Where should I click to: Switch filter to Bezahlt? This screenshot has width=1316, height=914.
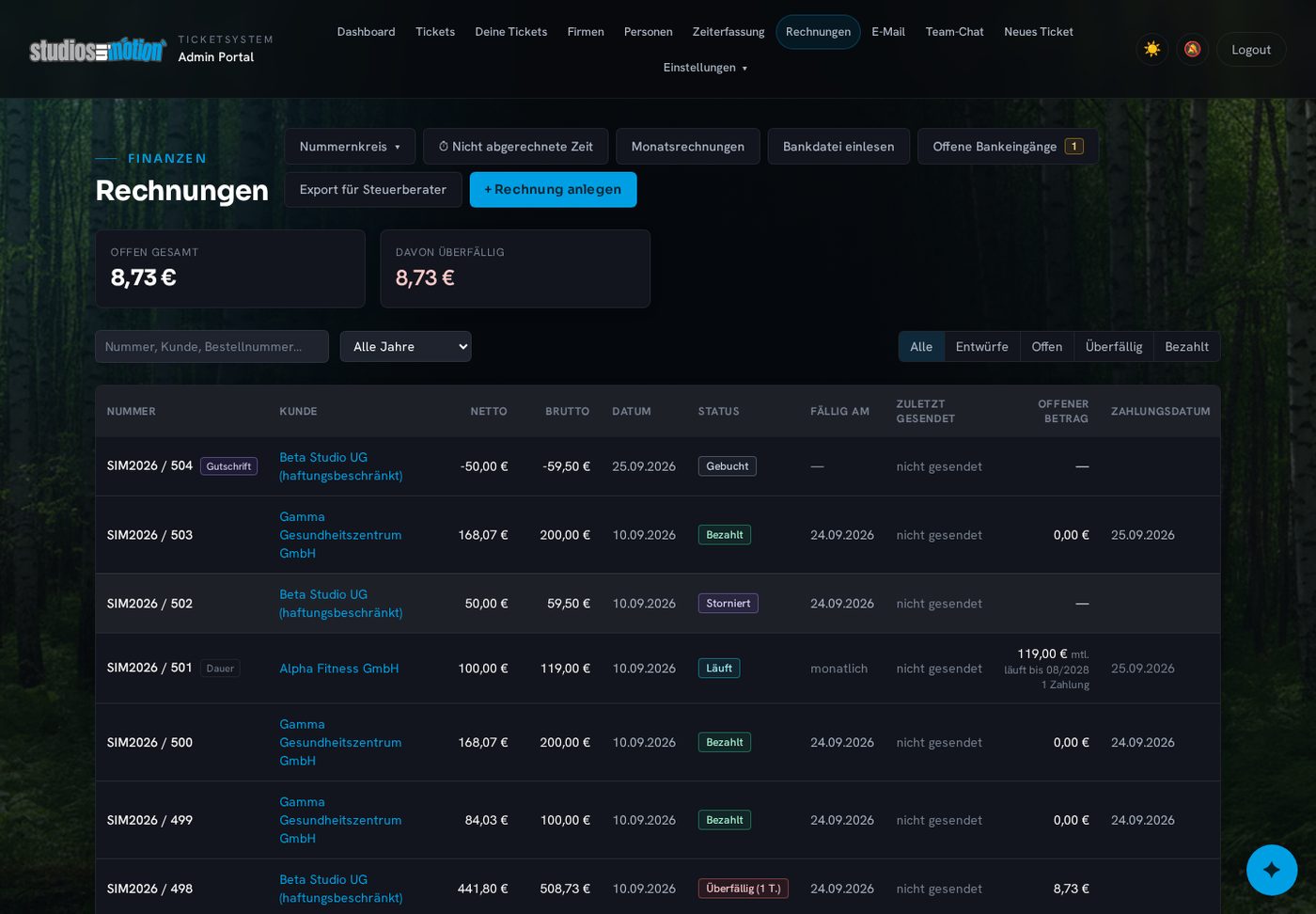pos(1186,347)
